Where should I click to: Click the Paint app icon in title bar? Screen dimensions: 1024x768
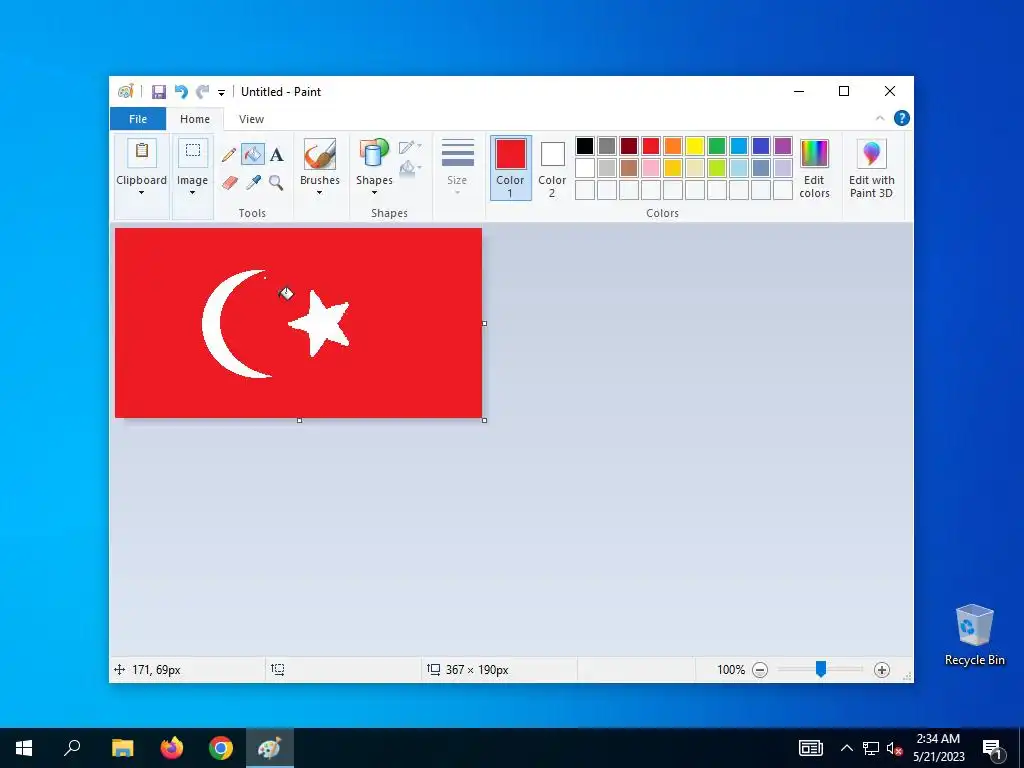(125, 91)
